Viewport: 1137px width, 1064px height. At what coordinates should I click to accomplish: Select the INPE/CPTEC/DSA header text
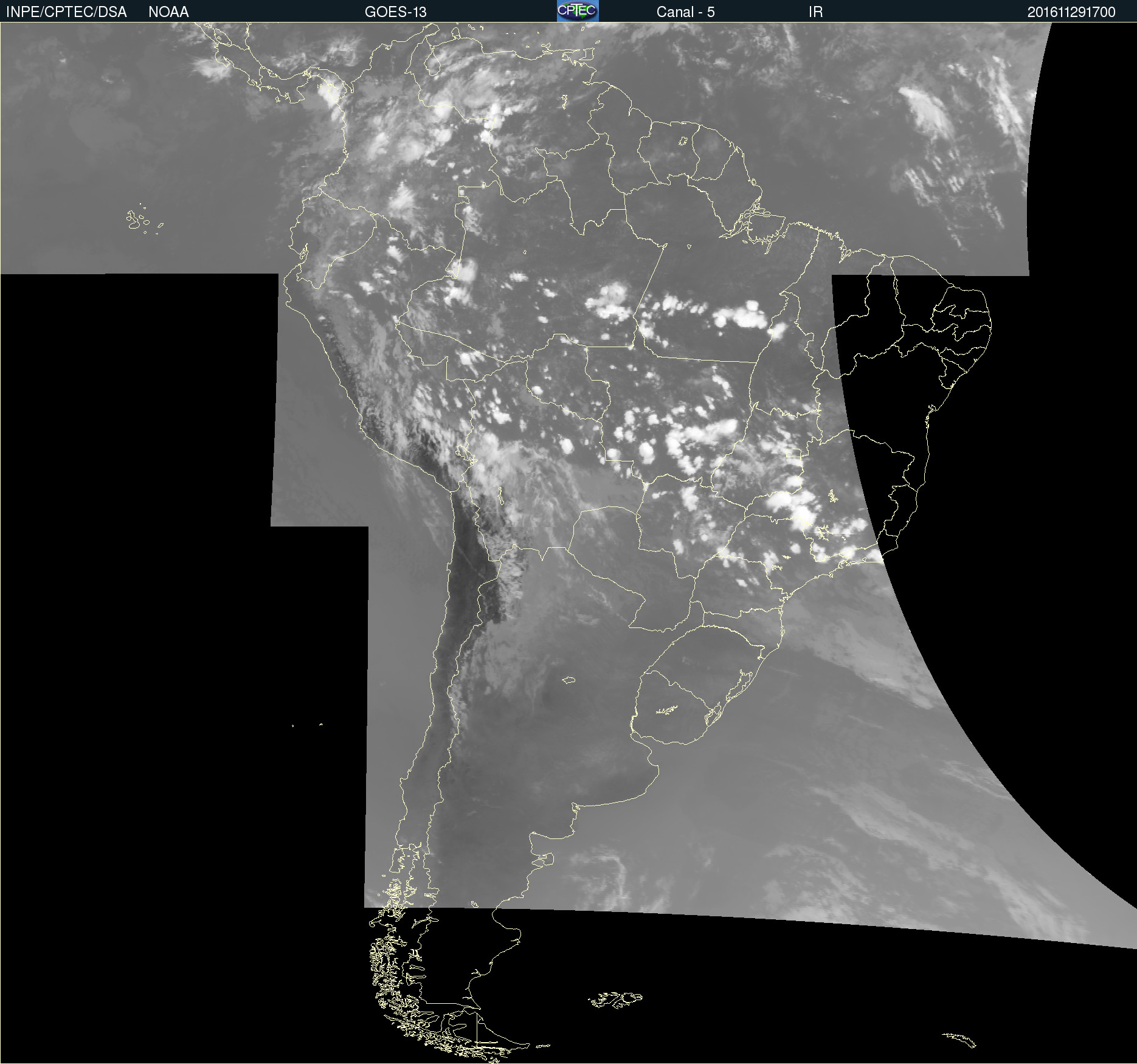pyautogui.click(x=66, y=12)
